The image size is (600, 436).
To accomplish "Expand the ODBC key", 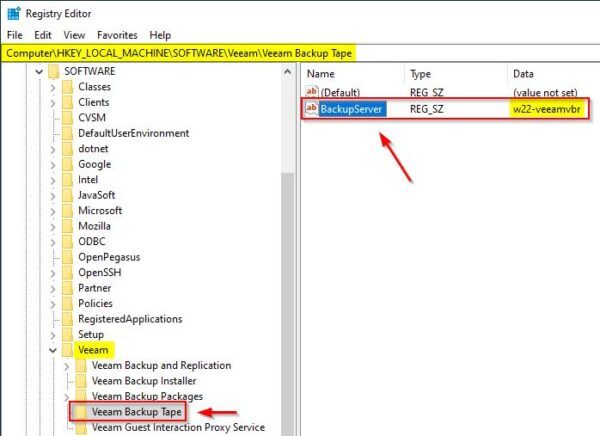I will click(x=53, y=242).
